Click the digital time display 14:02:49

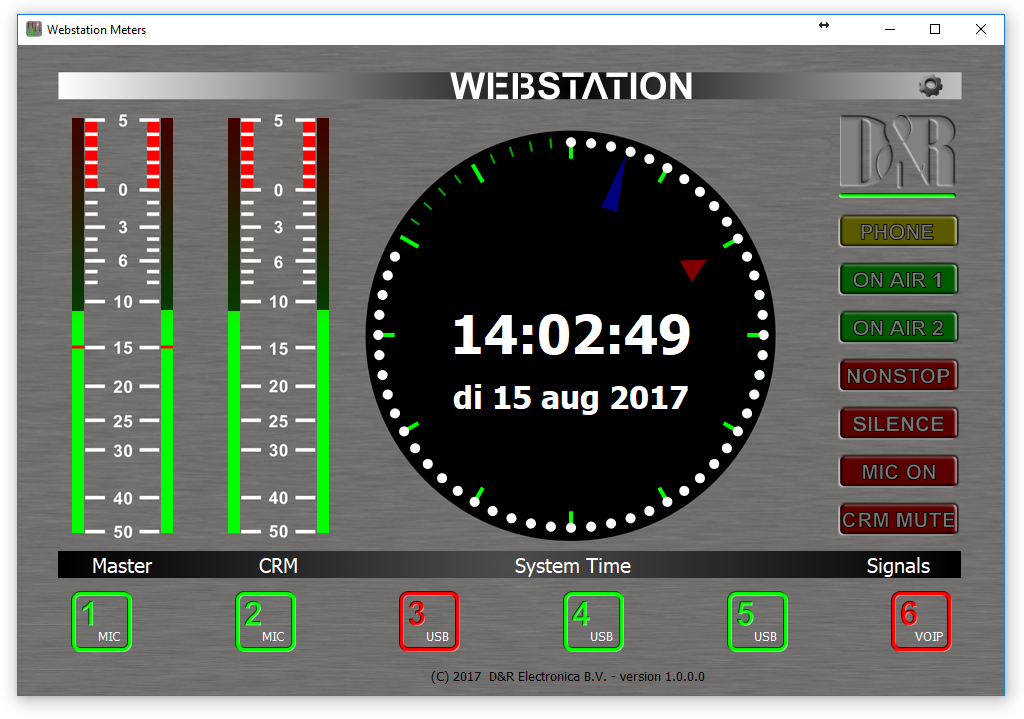click(x=571, y=336)
